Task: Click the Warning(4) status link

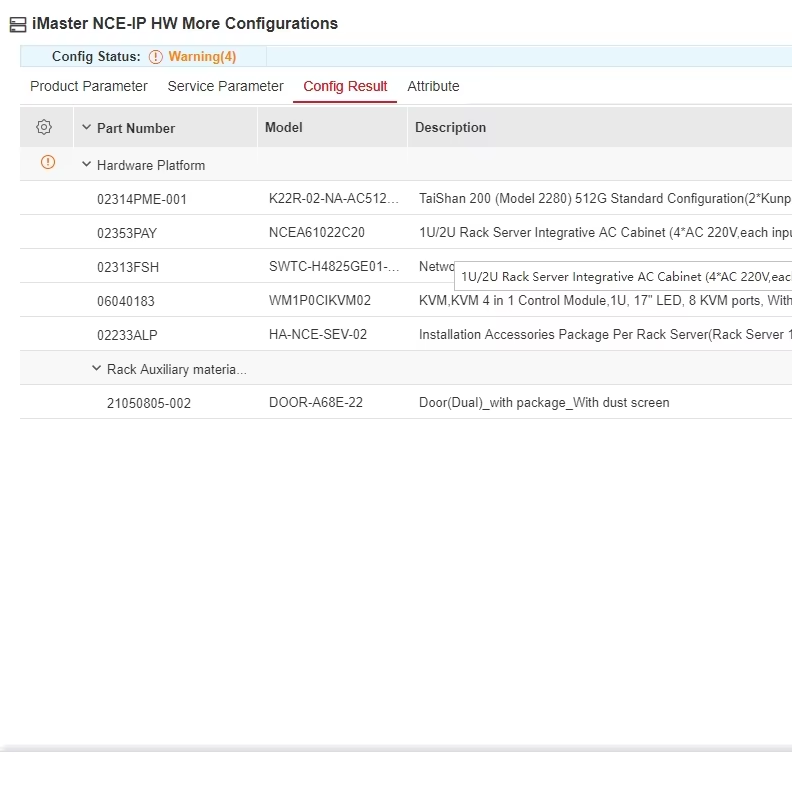Action: 202,57
